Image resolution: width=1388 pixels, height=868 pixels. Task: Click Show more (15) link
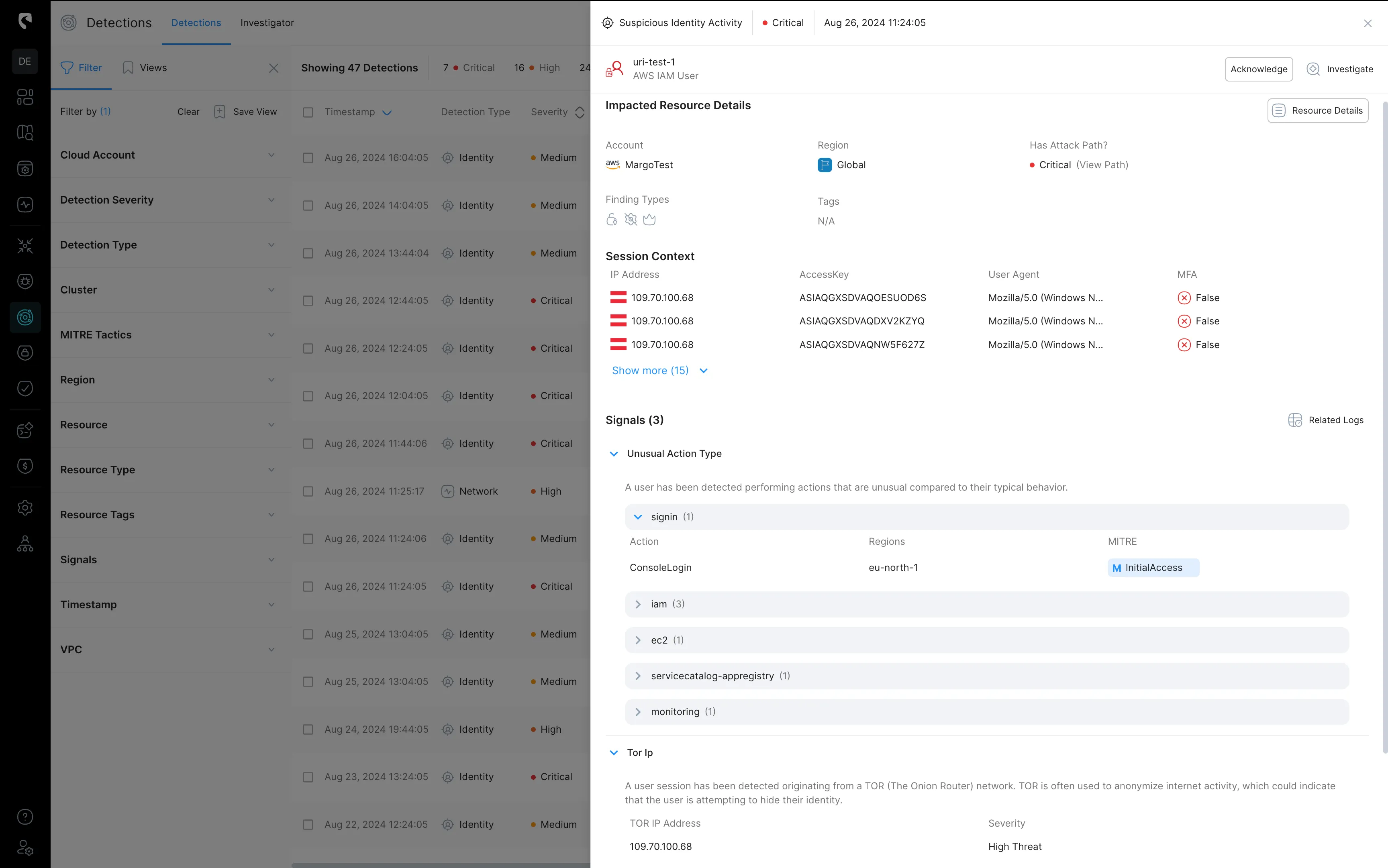pyautogui.click(x=660, y=371)
